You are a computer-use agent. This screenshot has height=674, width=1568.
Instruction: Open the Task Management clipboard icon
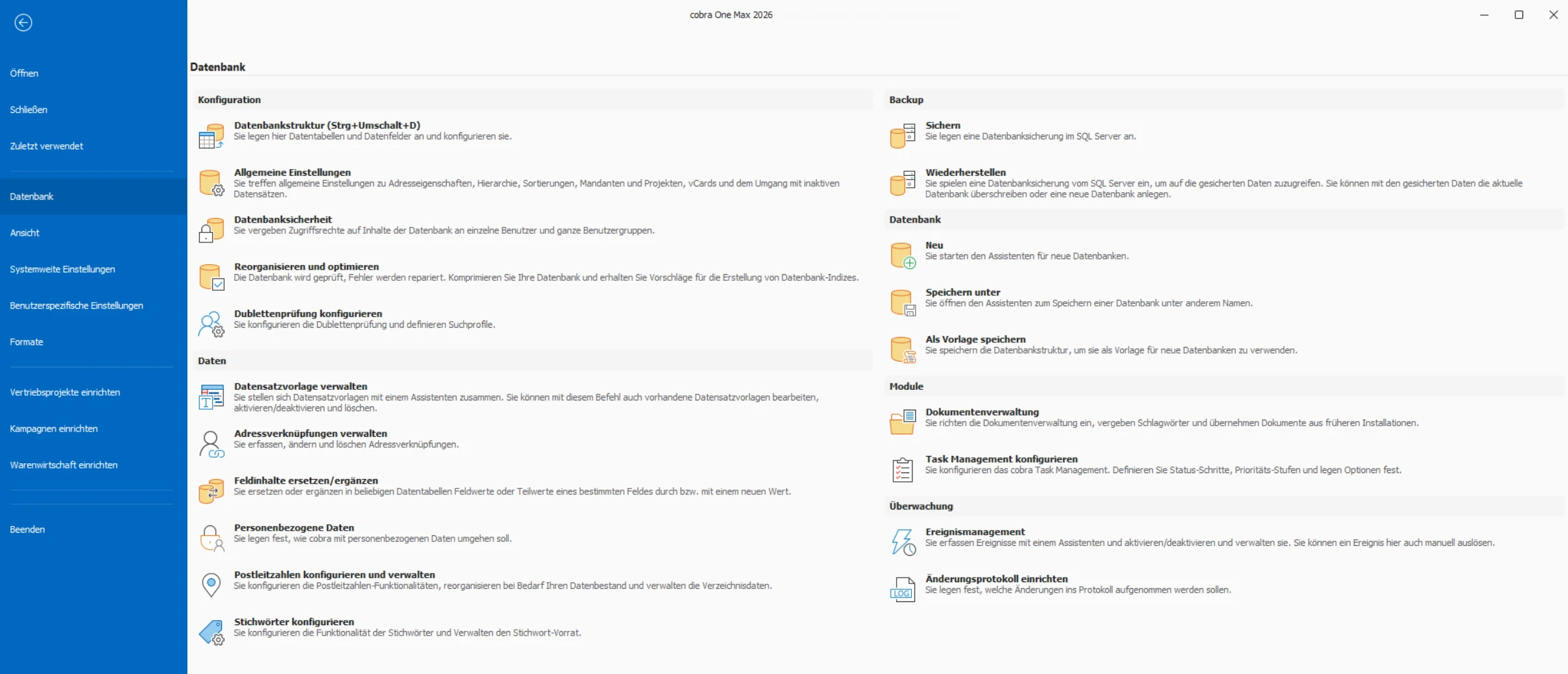(903, 470)
